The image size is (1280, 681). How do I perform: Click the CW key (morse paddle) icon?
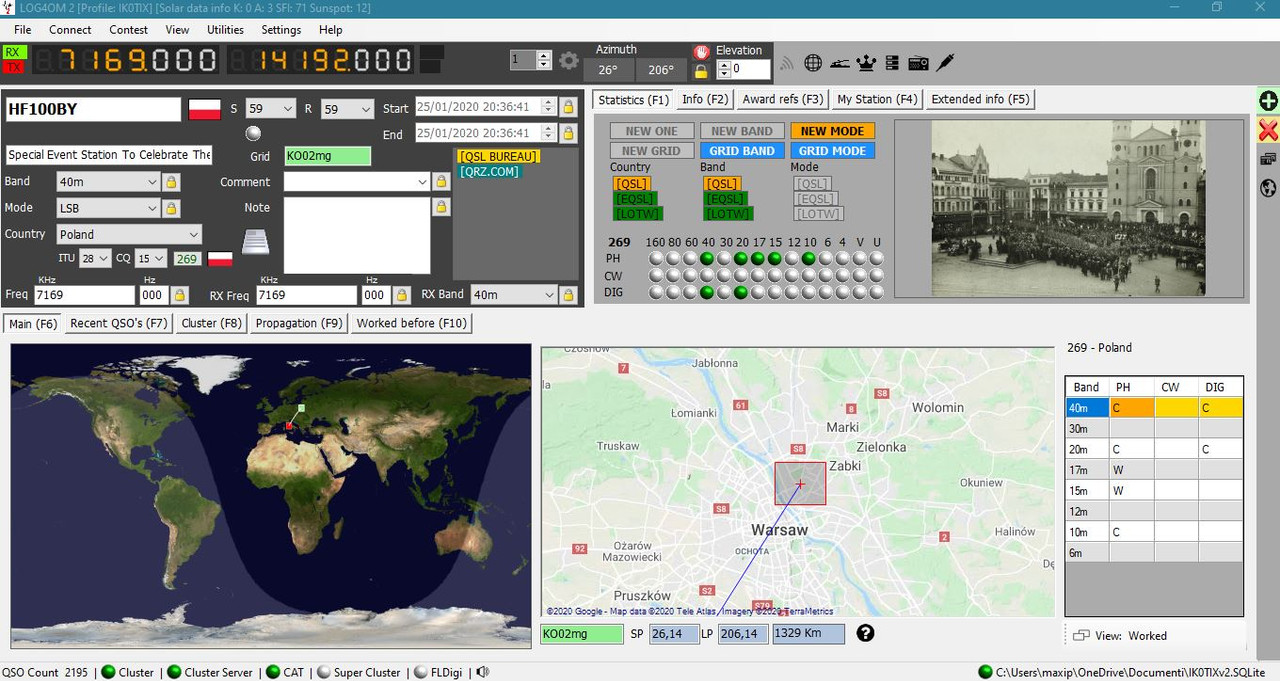pyautogui.click(x=840, y=64)
